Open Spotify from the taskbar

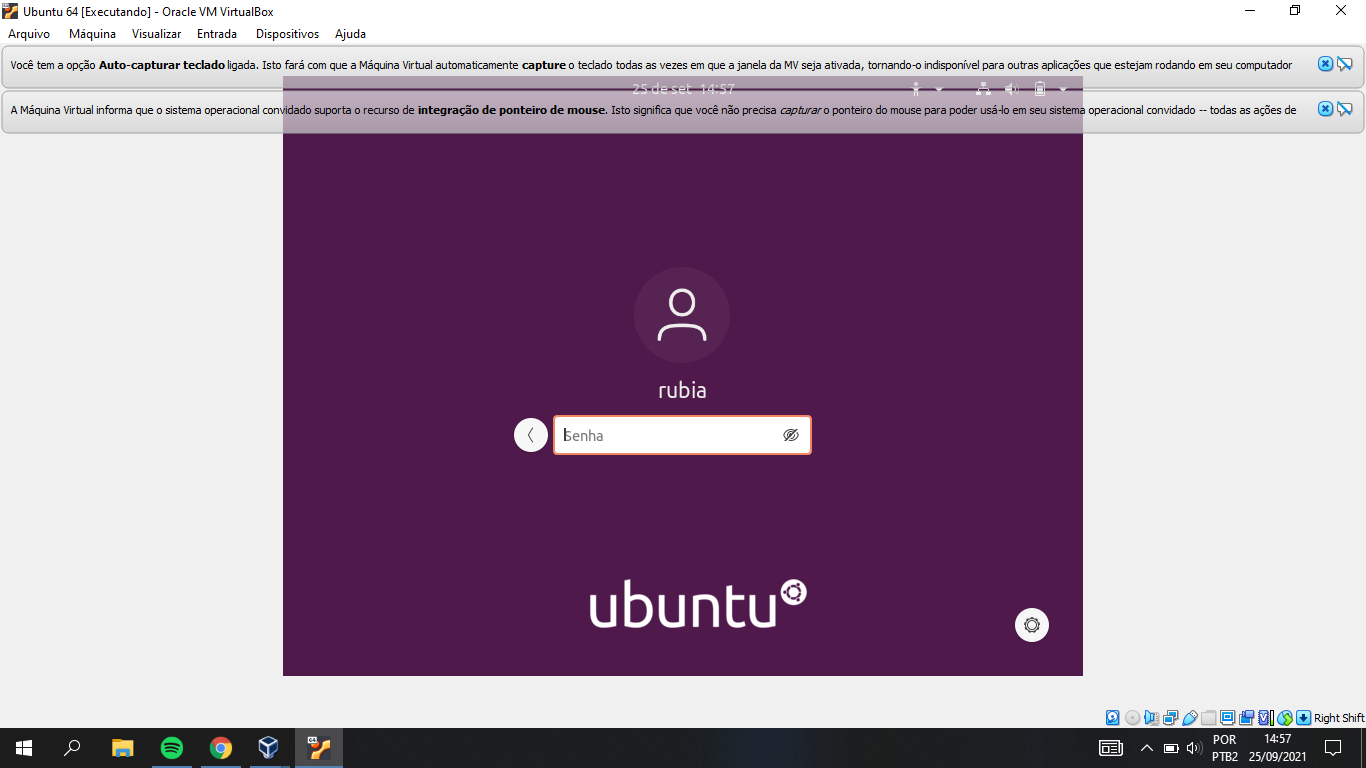pyautogui.click(x=171, y=748)
